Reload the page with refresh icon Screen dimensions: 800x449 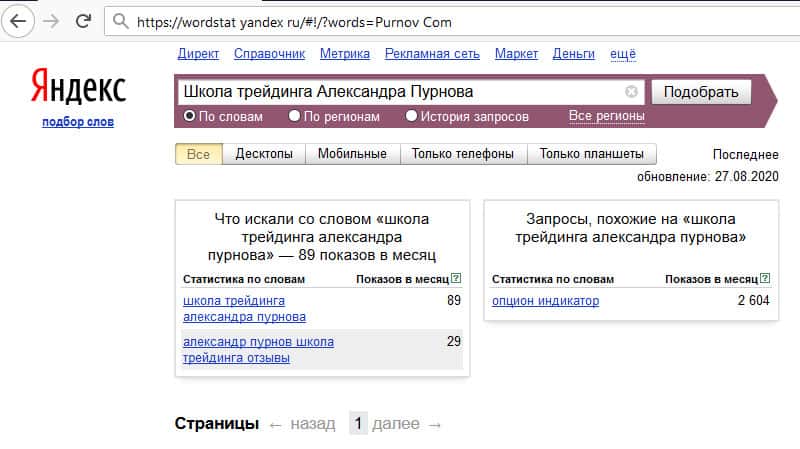[x=84, y=20]
